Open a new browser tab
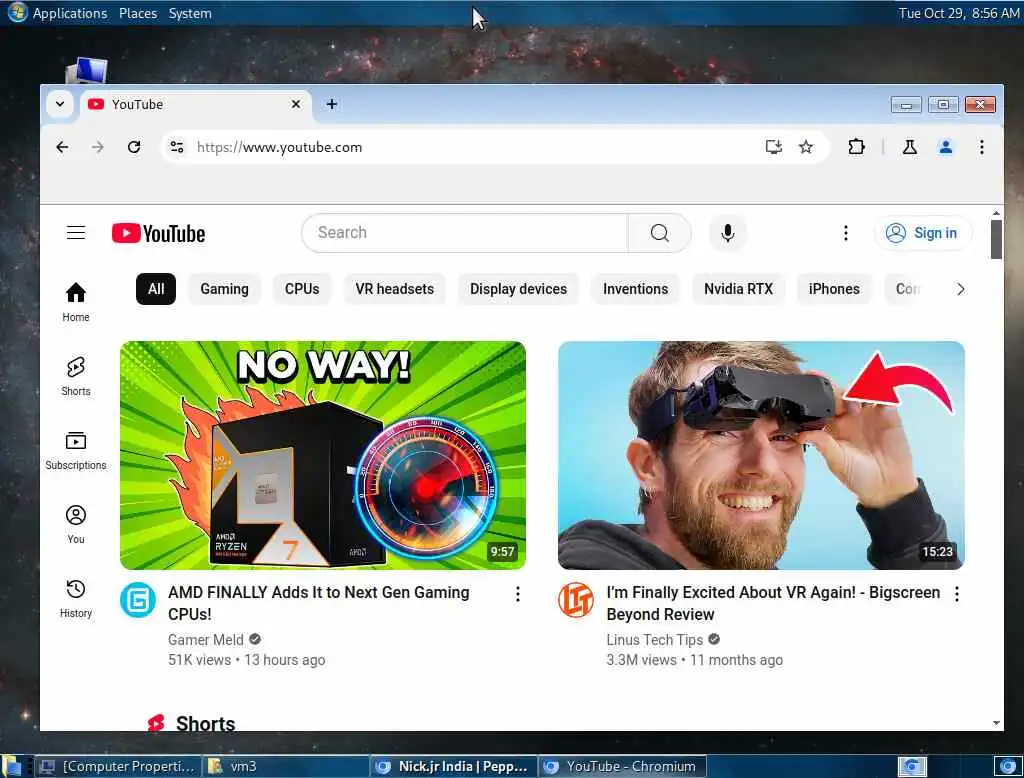This screenshot has width=1024, height=778. pos(332,104)
